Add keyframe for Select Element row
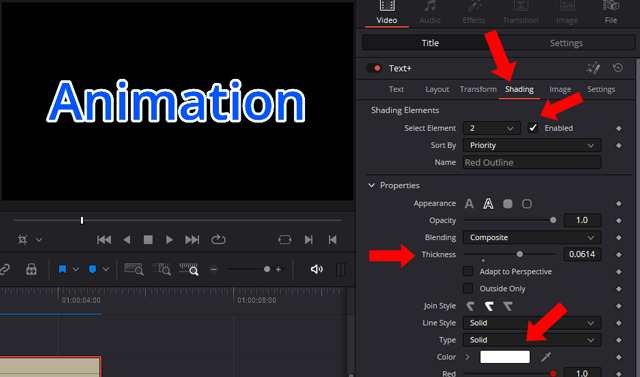The width and height of the screenshot is (640, 377). [619, 128]
